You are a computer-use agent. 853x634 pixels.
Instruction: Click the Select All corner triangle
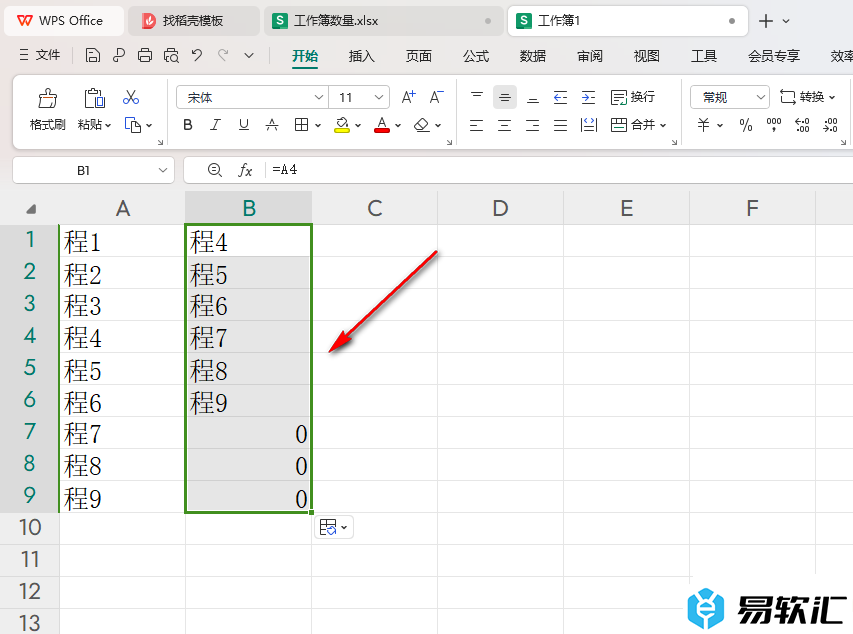pyautogui.click(x=31, y=209)
